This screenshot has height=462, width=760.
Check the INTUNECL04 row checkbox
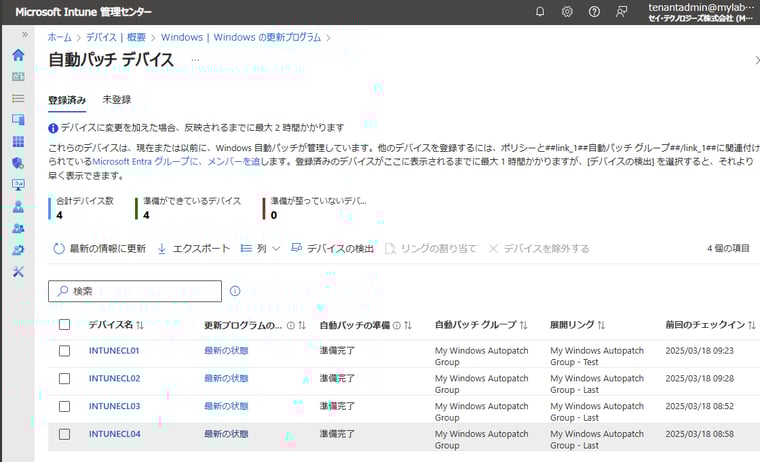(x=64, y=434)
